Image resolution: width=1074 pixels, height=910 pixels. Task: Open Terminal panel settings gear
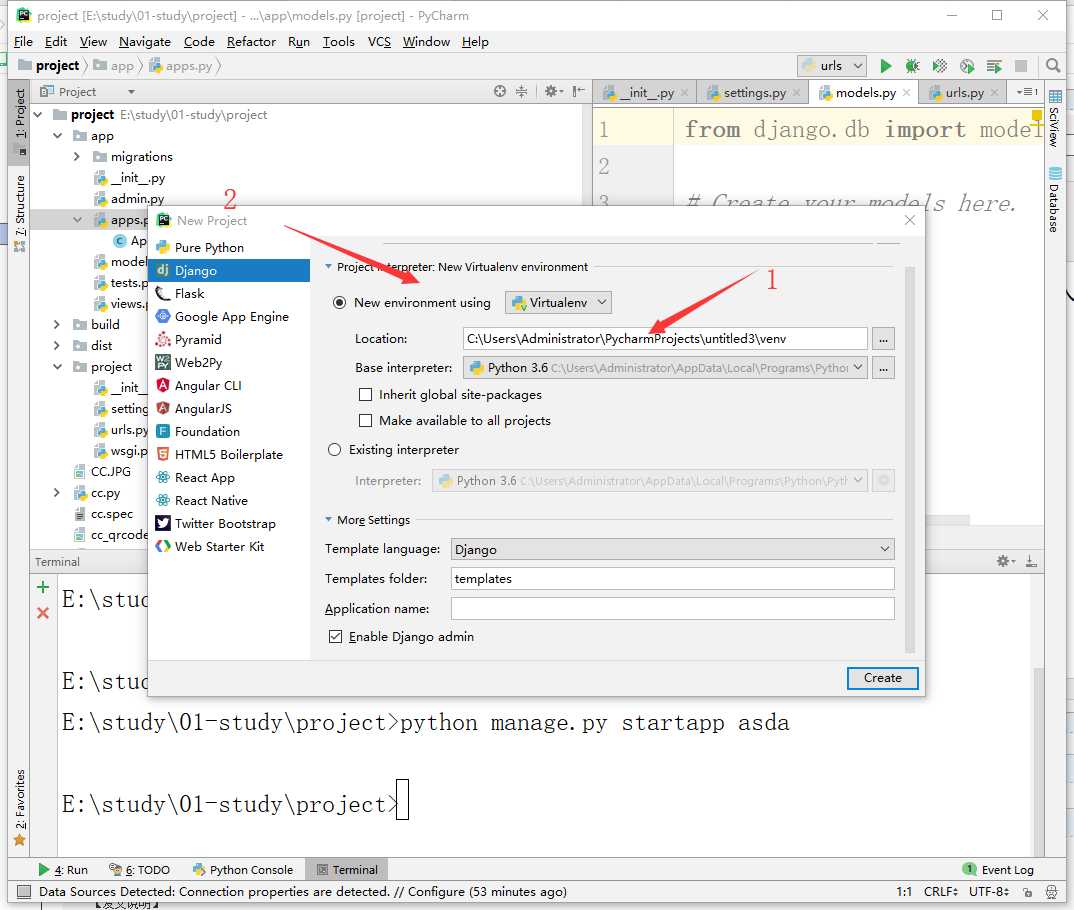click(x=1006, y=561)
